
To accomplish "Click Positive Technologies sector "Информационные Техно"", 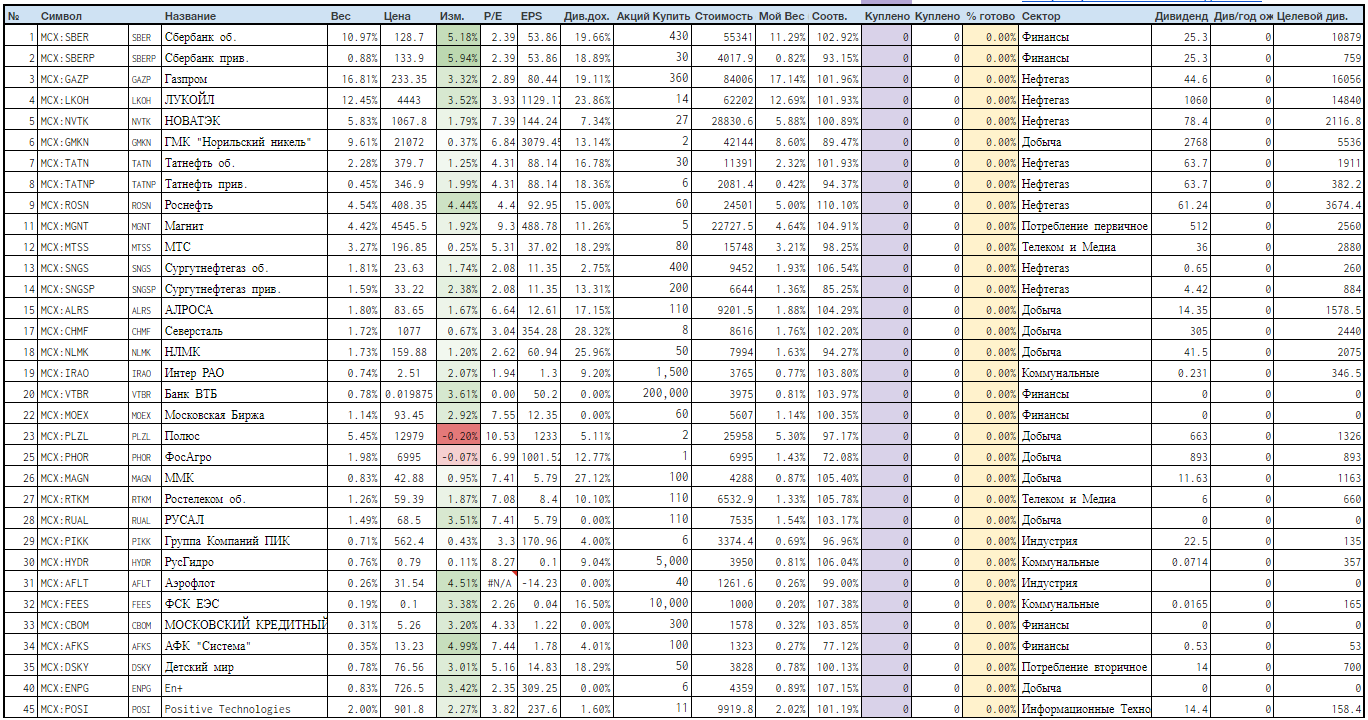I will tap(1085, 709).
